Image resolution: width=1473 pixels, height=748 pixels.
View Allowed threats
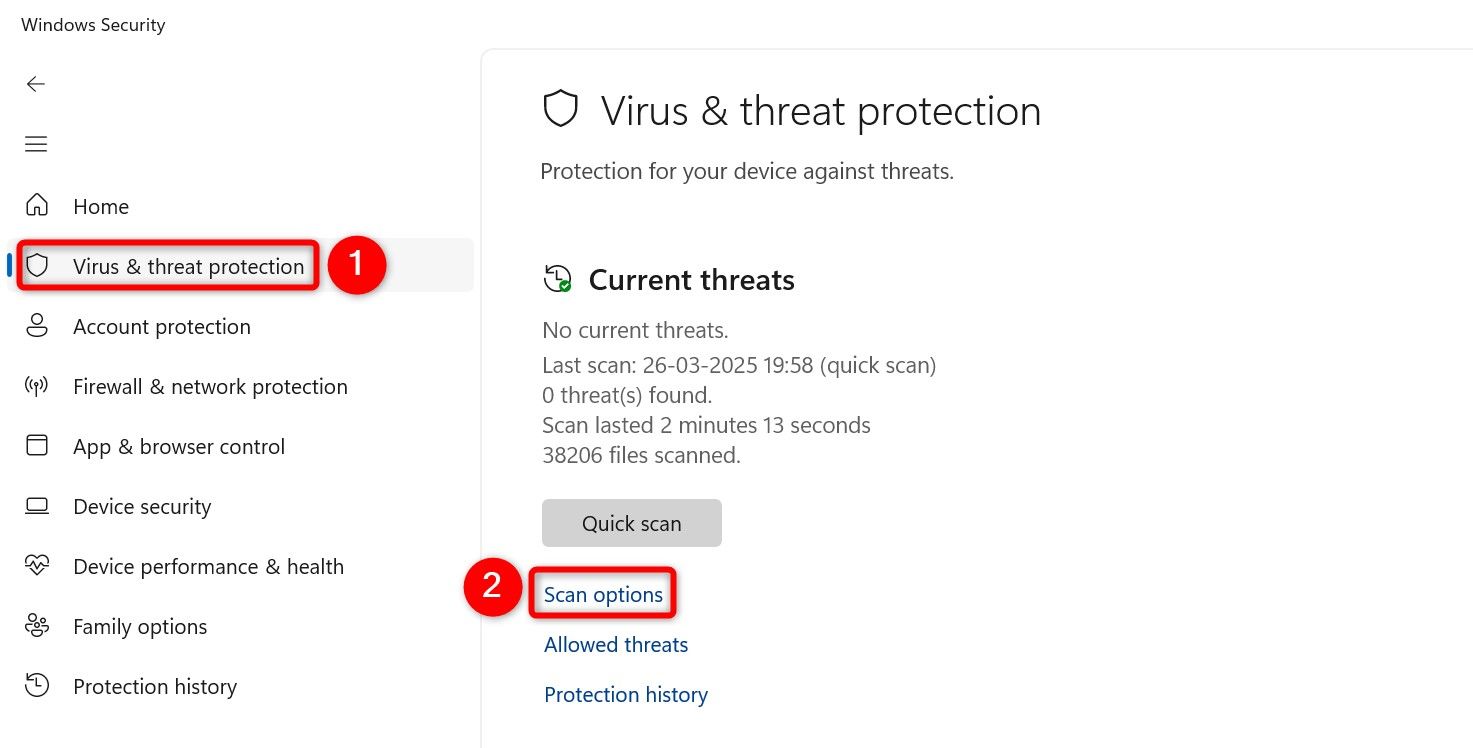(x=615, y=644)
